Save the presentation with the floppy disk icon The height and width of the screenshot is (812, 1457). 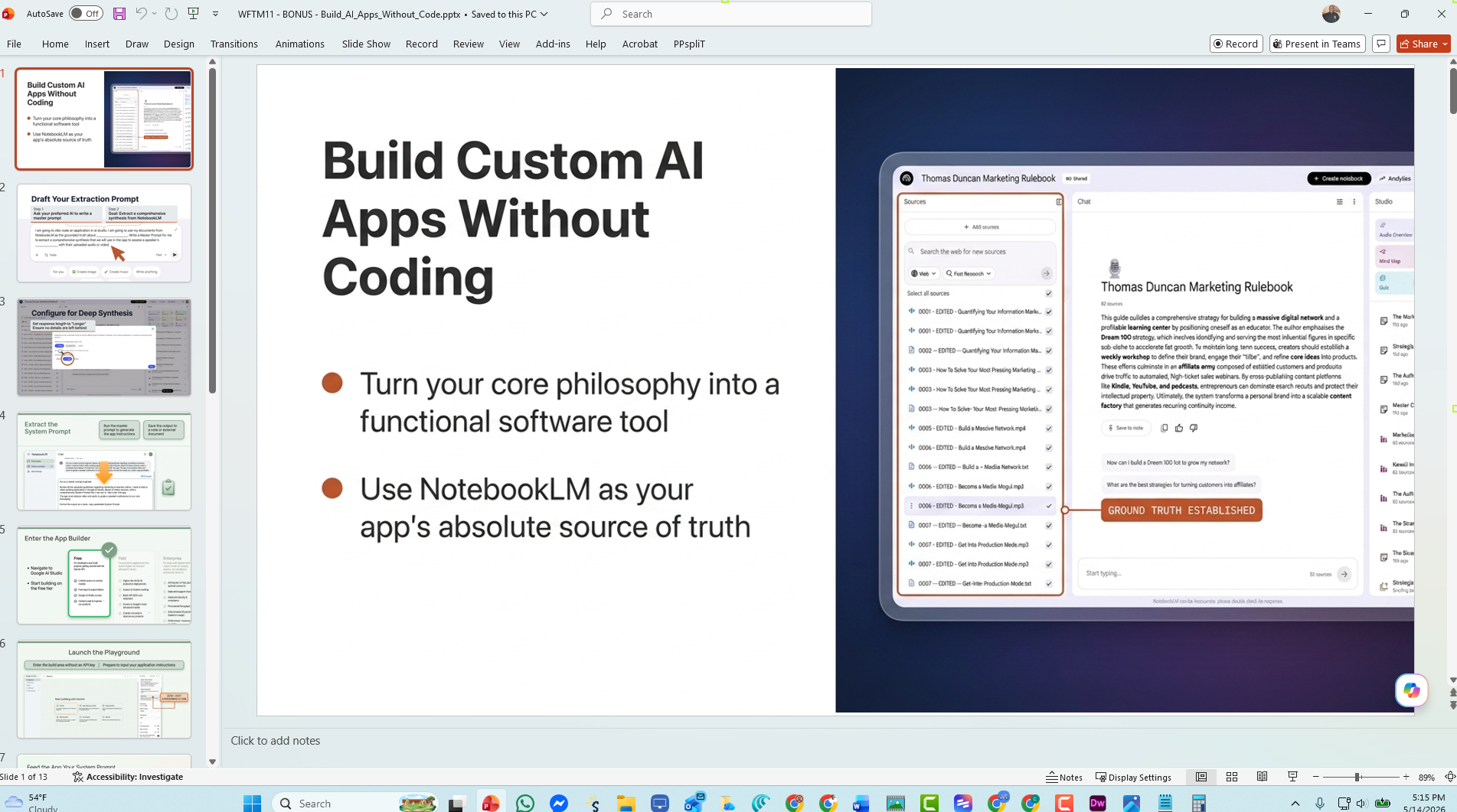pos(119,14)
